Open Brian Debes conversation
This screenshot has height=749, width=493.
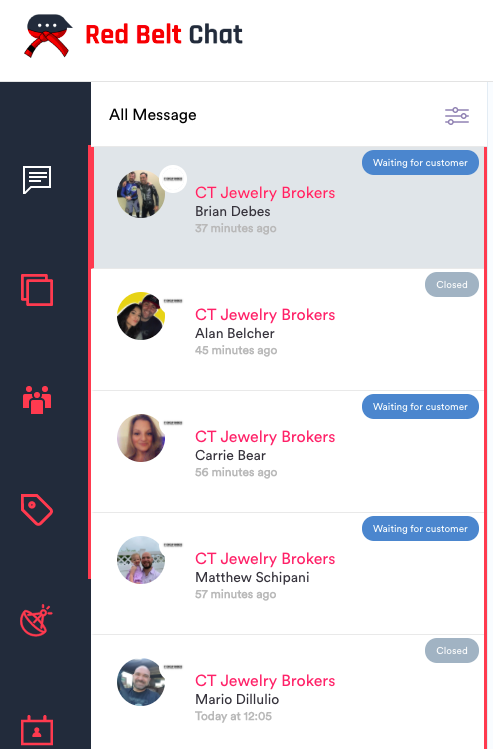coord(288,208)
